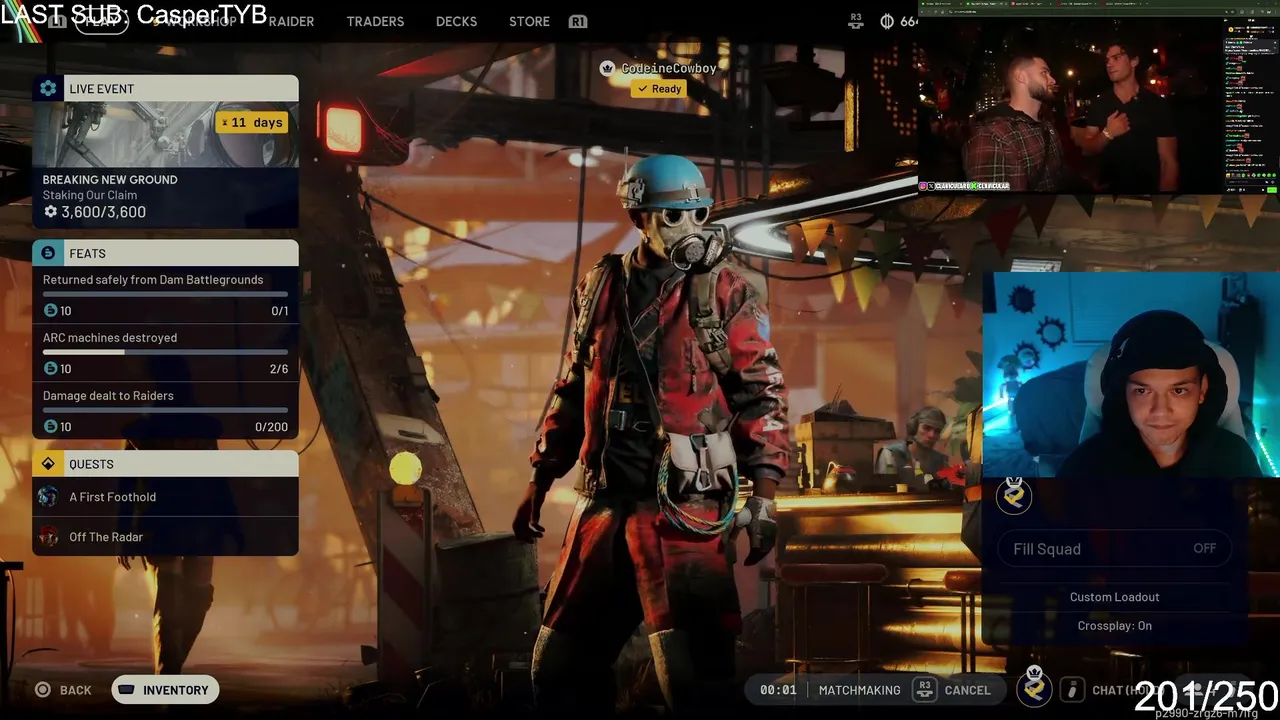
Task: Open the Breaking New Ground event thumbnail
Action: pos(165,134)
